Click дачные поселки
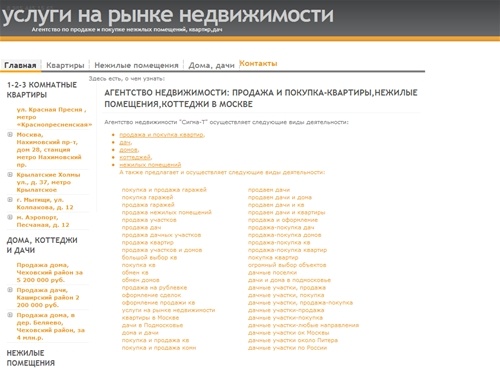Viewport: 500px width, 375px height. point(272,273)
